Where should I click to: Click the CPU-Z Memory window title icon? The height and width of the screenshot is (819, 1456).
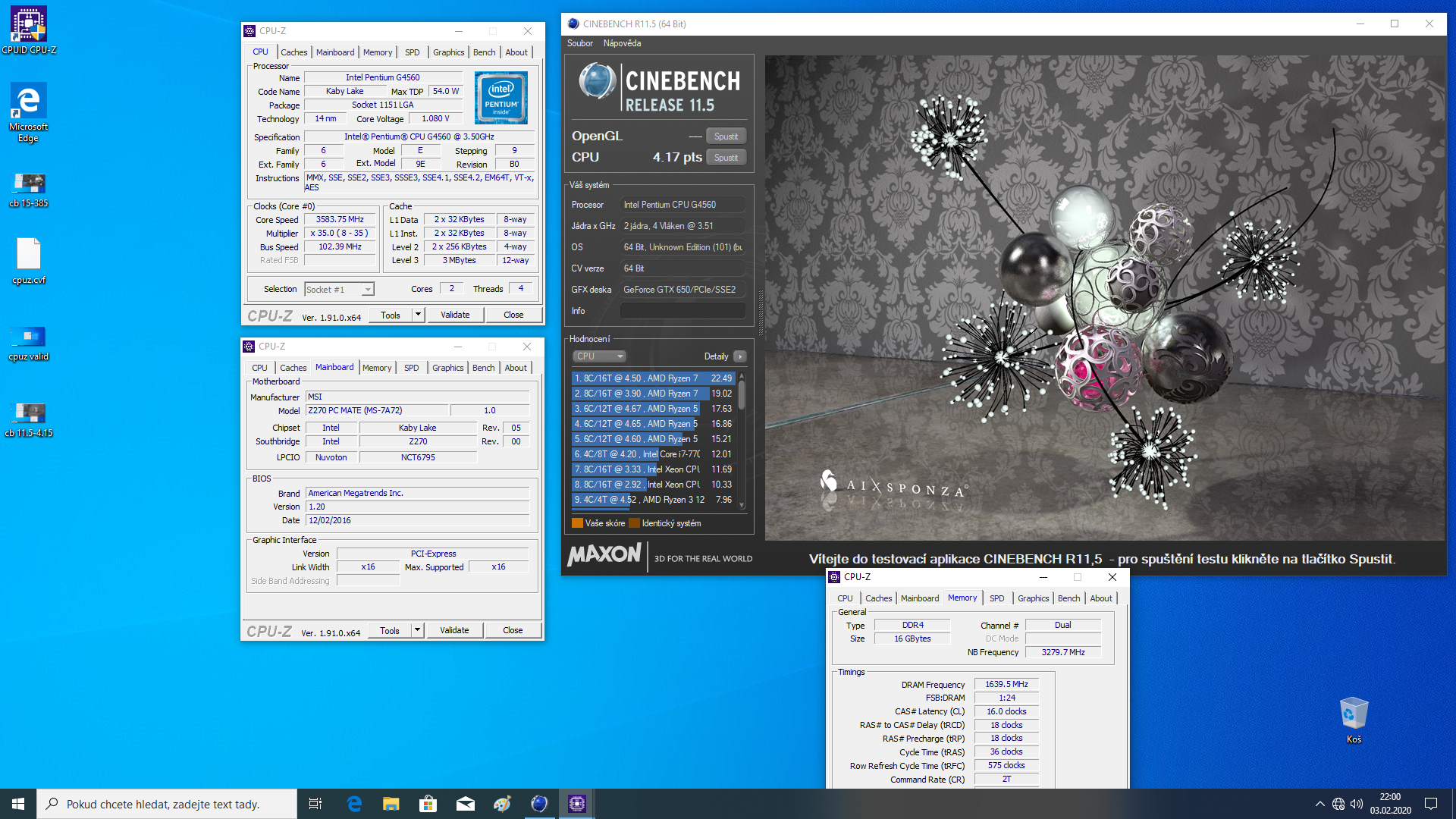(x=834, y=577)
